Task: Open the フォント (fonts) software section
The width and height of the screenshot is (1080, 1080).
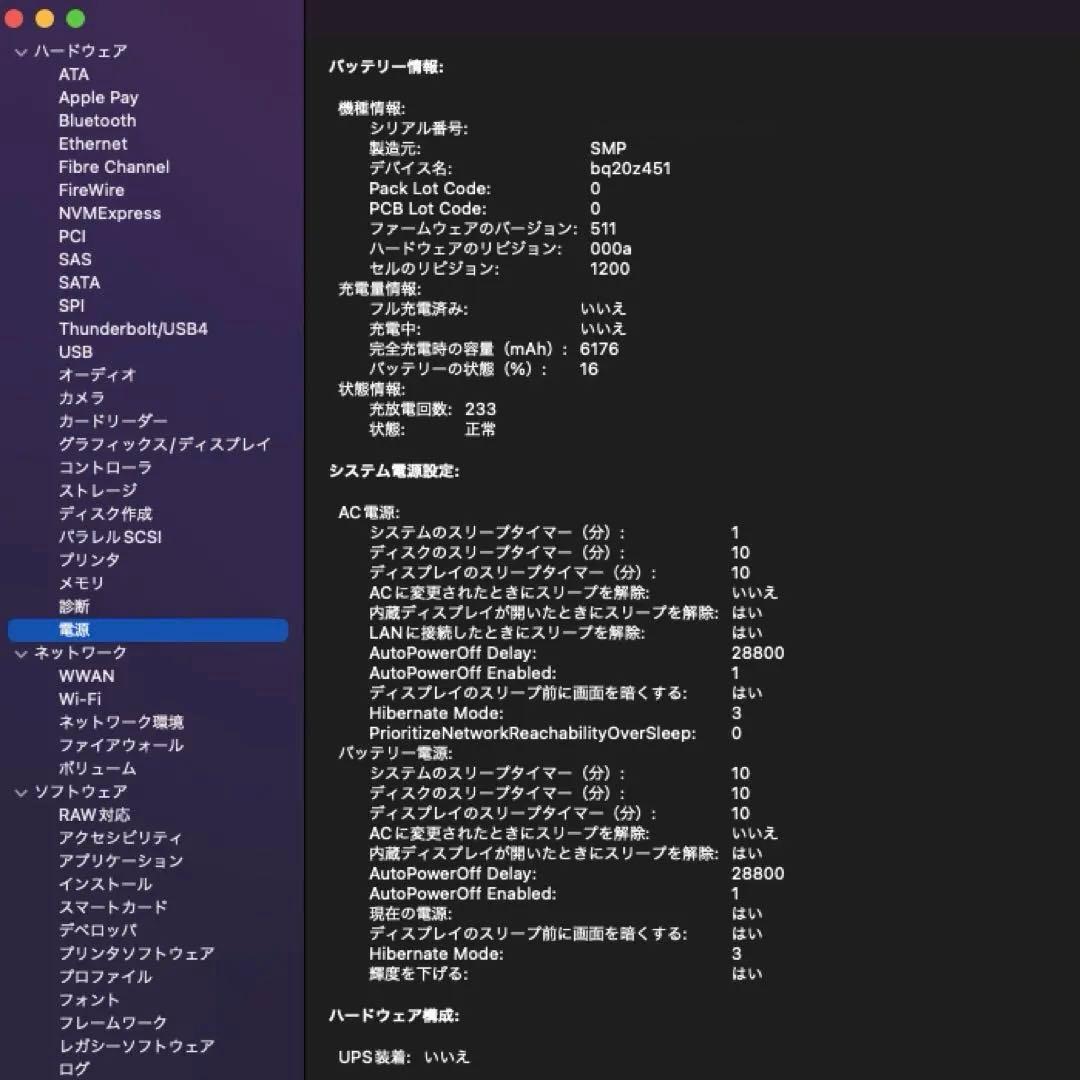Action: [91, 999]
